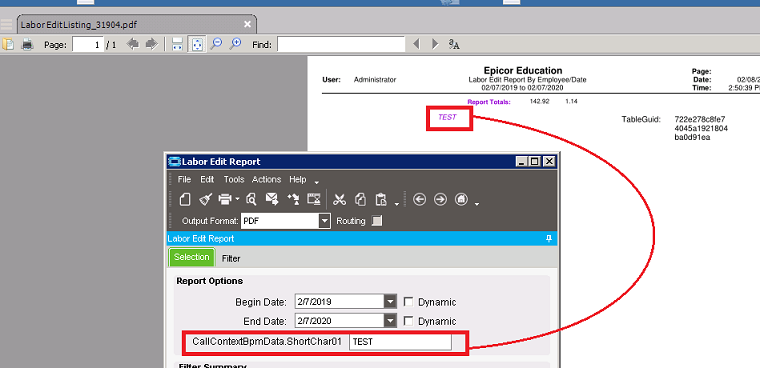Switch to the Filter tab
The height and width of the screenshot is (368, 760).
click(231, 258)
